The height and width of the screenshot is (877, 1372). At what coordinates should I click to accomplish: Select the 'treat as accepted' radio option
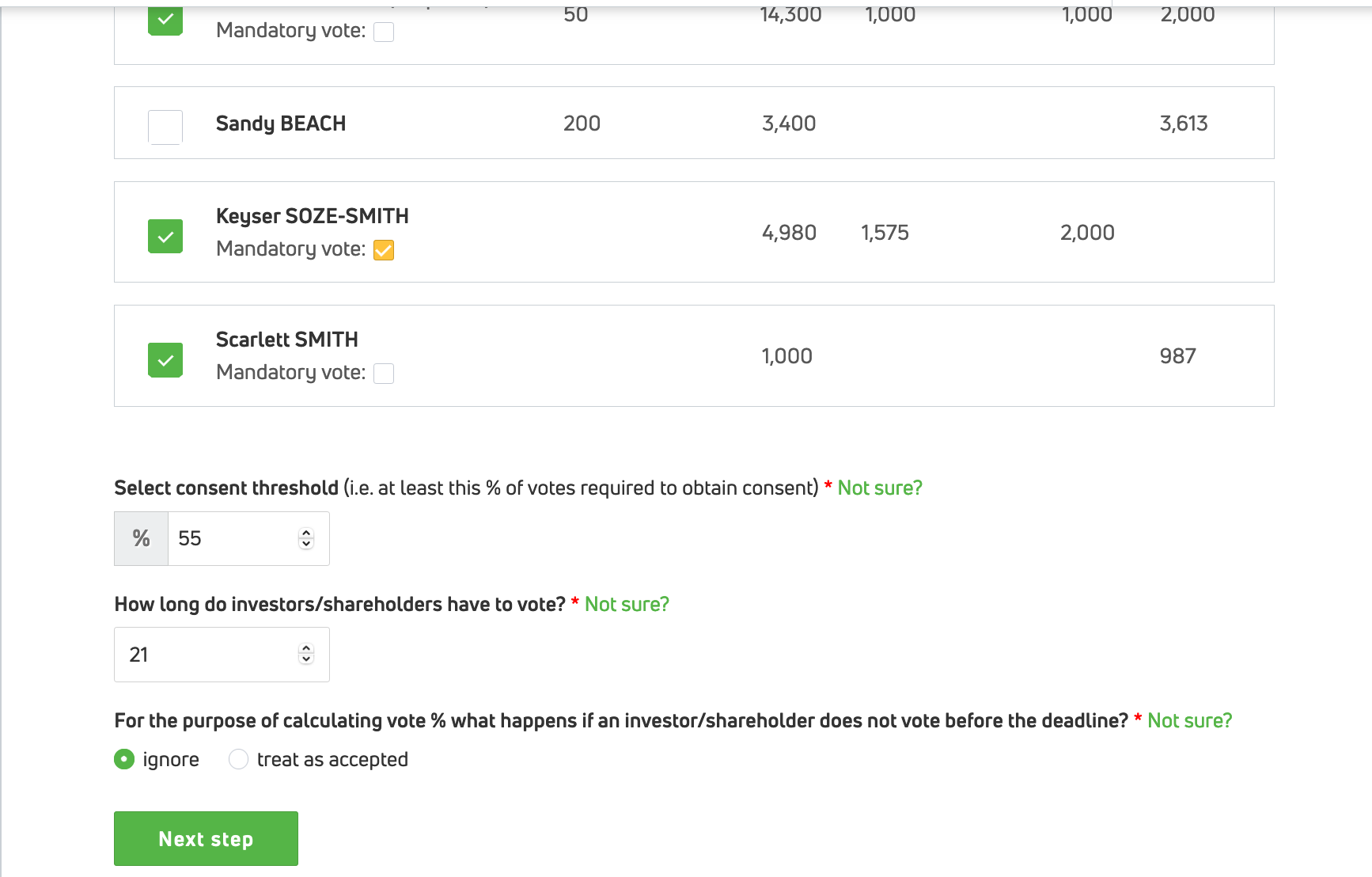[238, 759]
